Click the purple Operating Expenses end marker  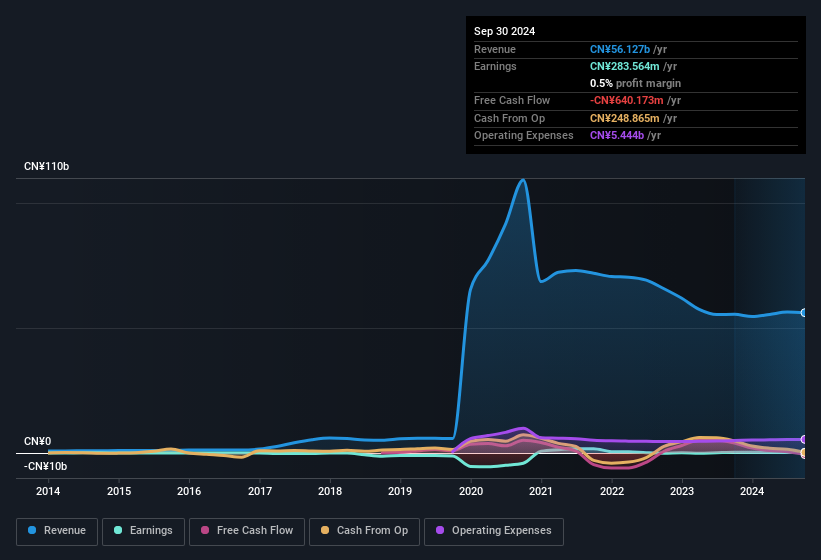pyautogui.click(x=804, y=439)
